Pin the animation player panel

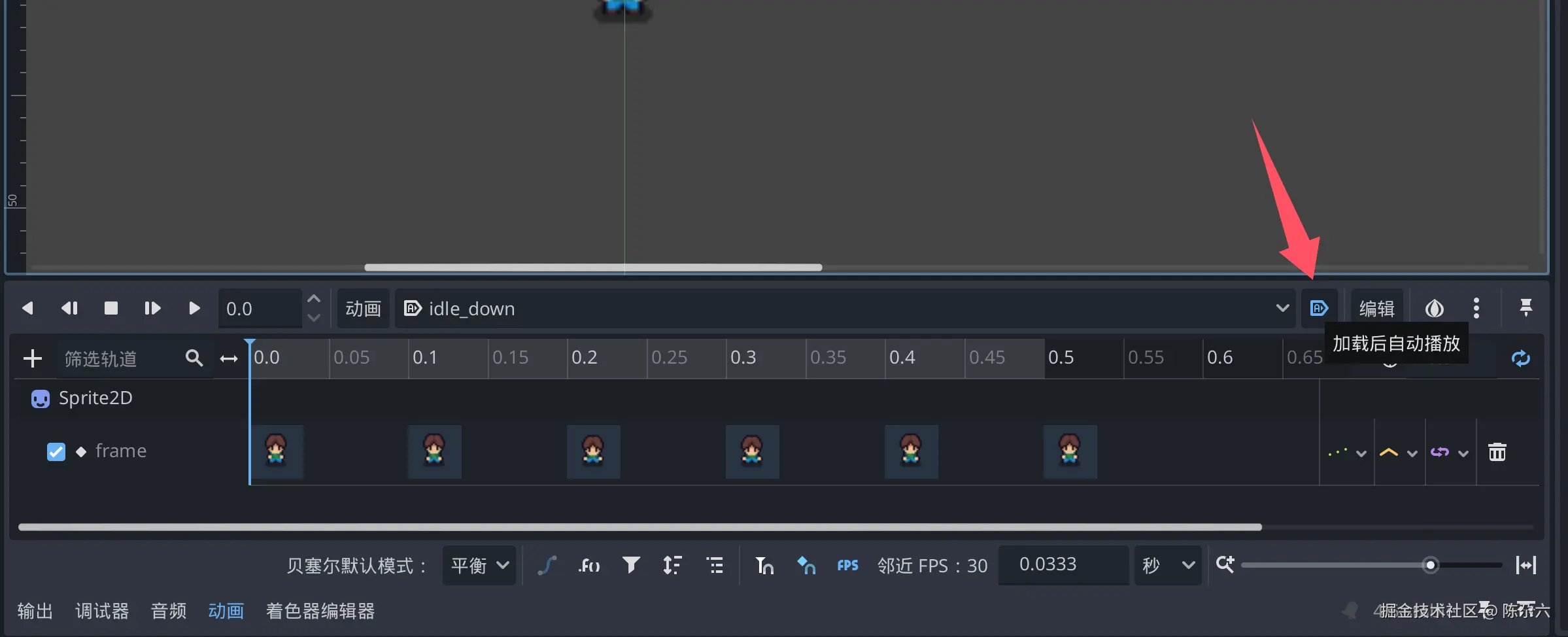tap(1525, 307)
